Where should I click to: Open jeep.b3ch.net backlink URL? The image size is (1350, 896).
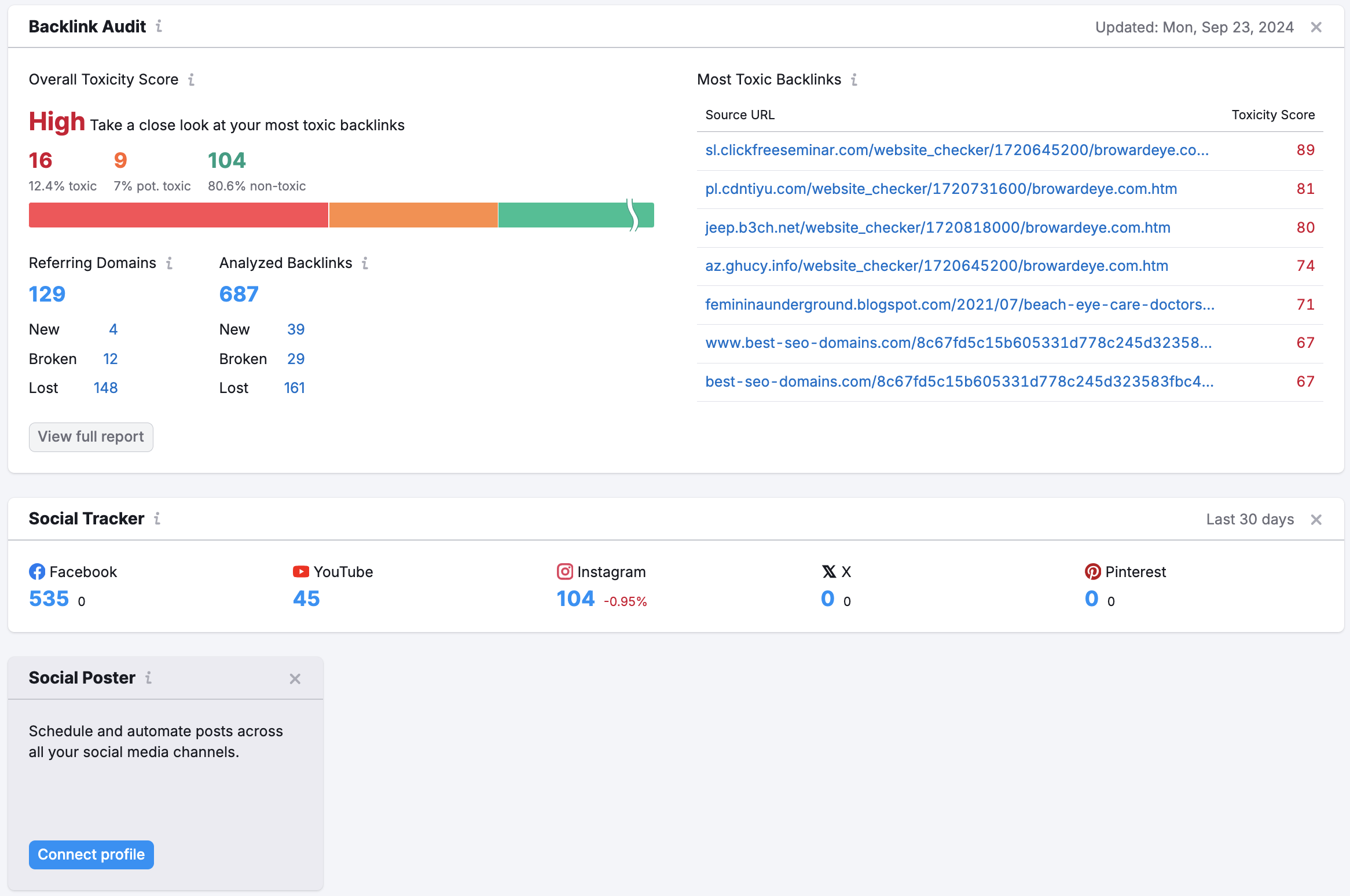[938, 228]
